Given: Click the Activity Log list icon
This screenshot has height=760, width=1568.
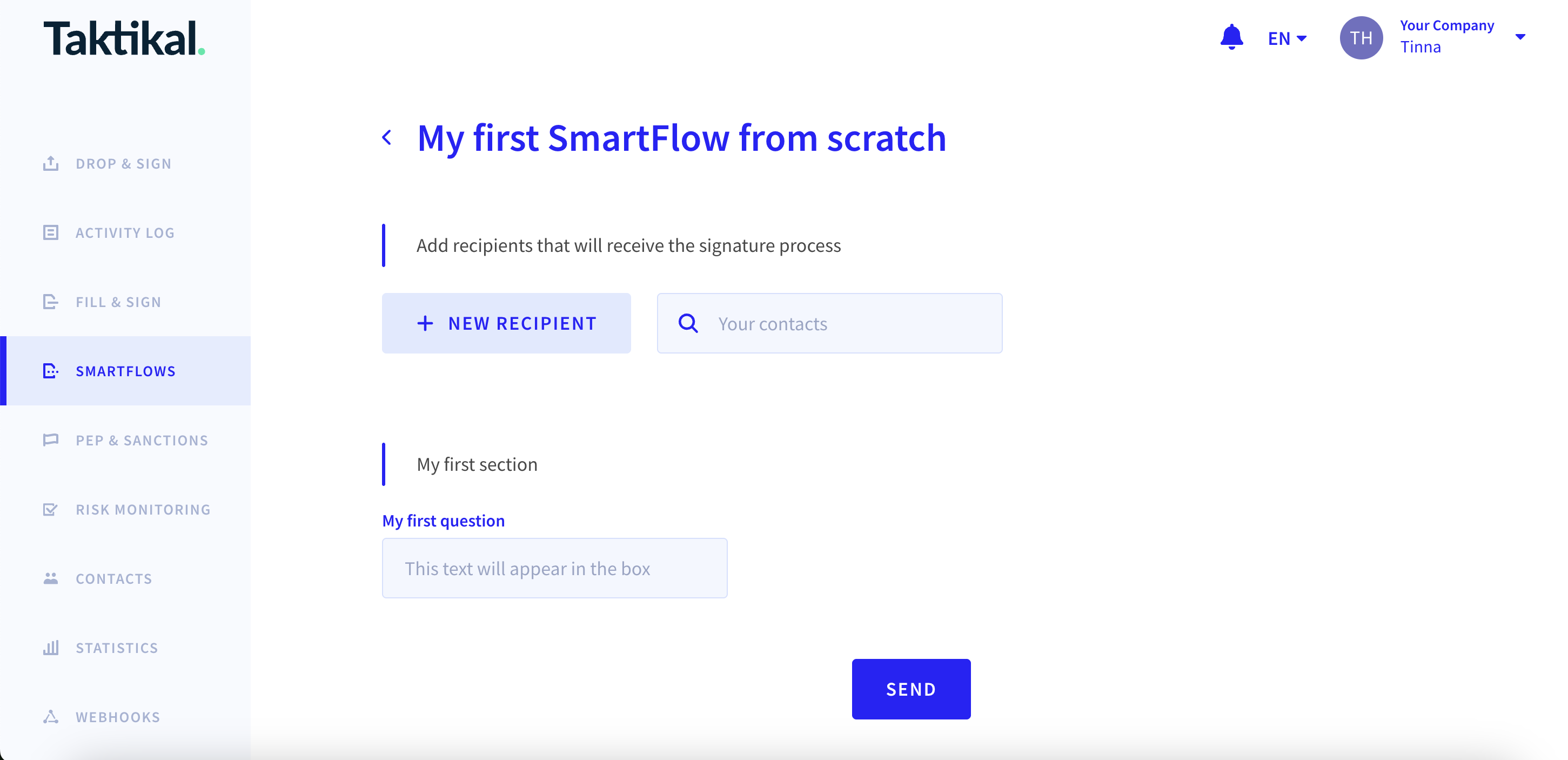Looking at the screenshot, I should pyautogui.click(x=51, y=232).
